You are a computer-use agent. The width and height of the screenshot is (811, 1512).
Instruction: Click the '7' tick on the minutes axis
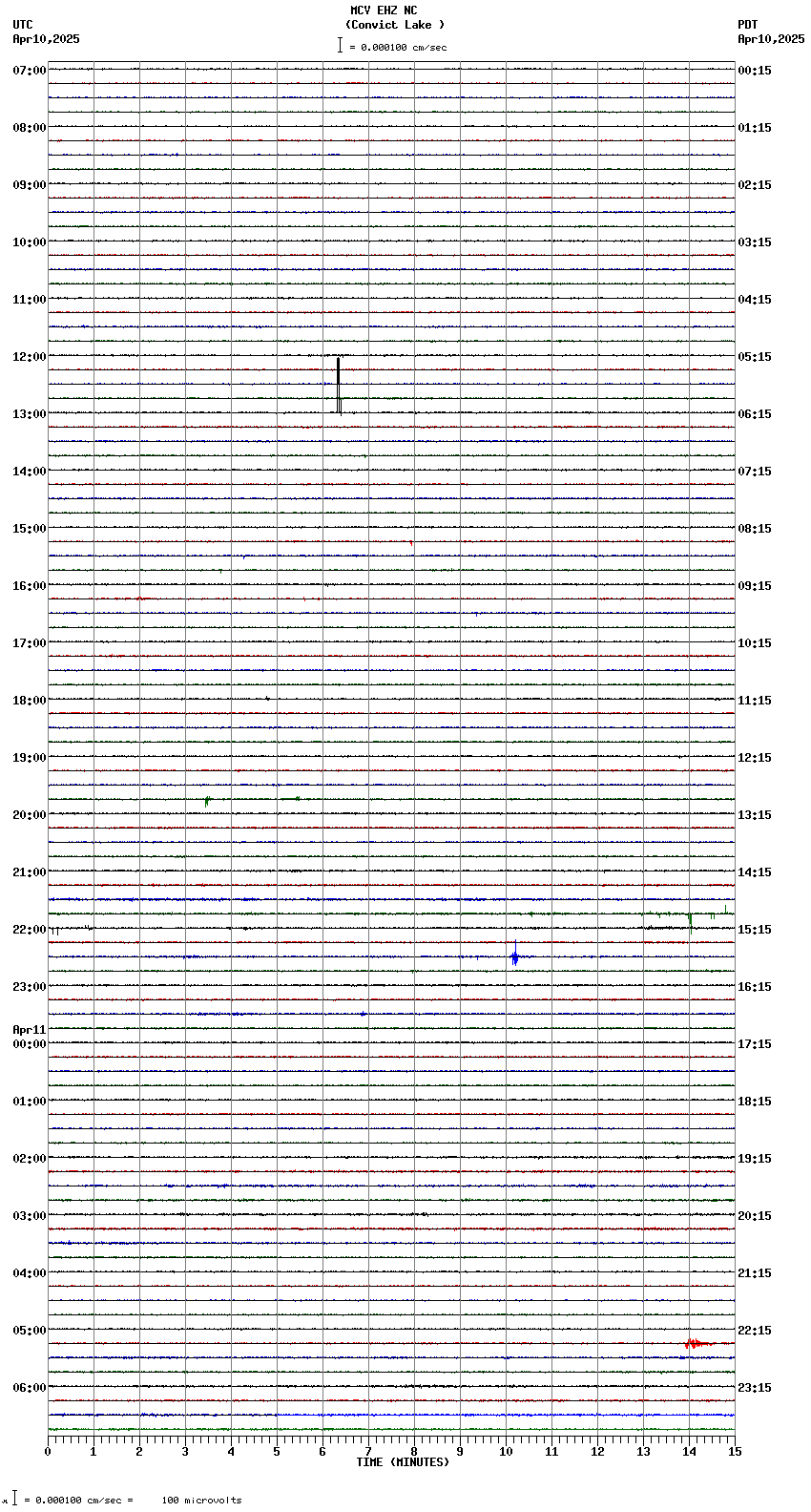[368, 1452]
